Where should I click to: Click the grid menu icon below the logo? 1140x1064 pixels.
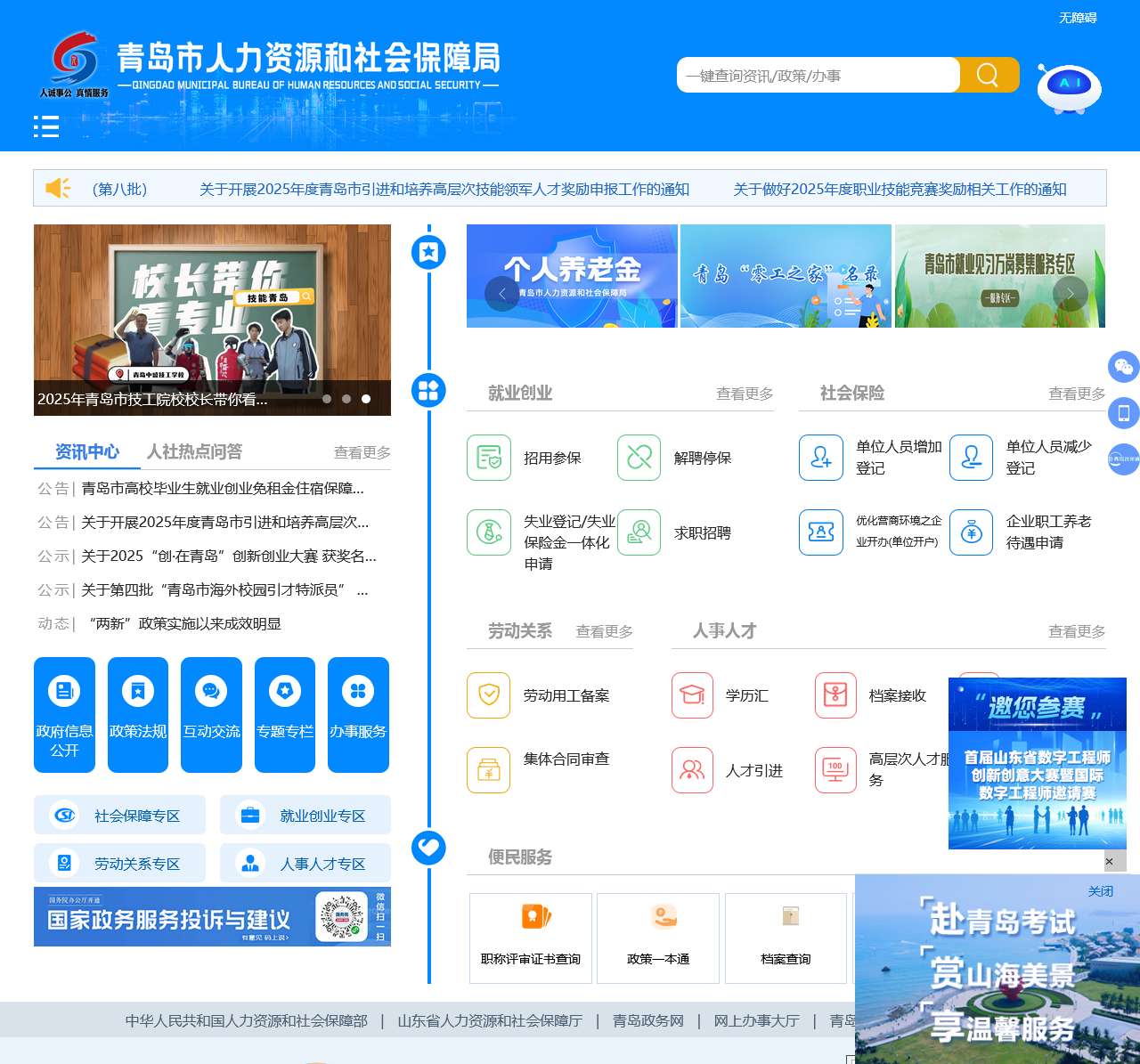tap(46, 127)
